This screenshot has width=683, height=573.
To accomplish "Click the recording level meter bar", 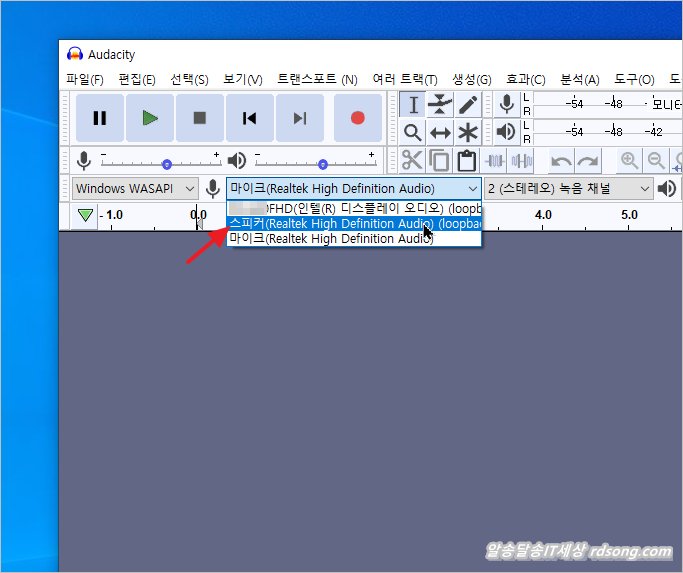I will coord(608,105).
